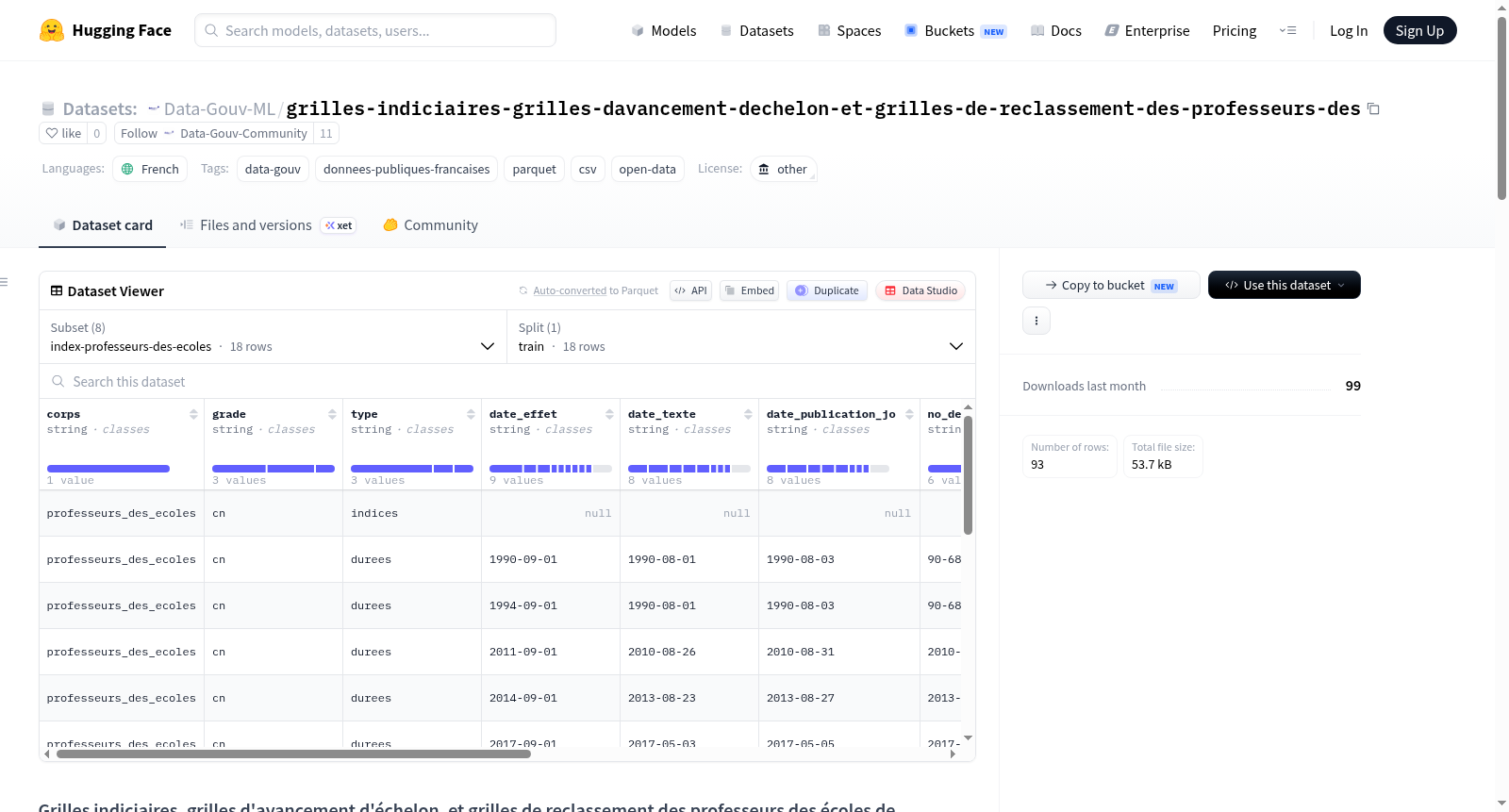This screenshot has height=812, width=1509.
Task: Open the API button in Dataset Viewer
Action: point(691,290)
